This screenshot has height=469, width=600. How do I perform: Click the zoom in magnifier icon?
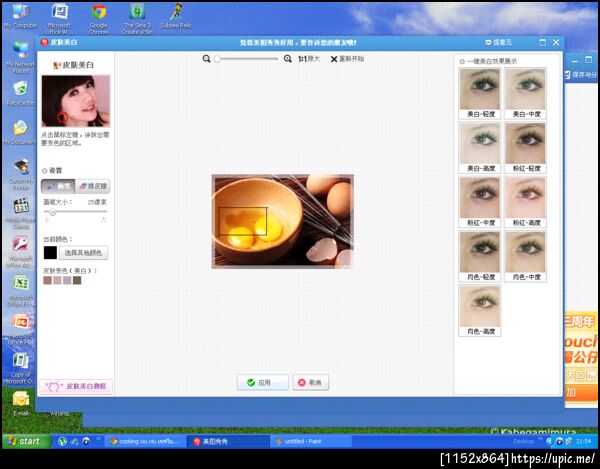(x=288, y=59)
